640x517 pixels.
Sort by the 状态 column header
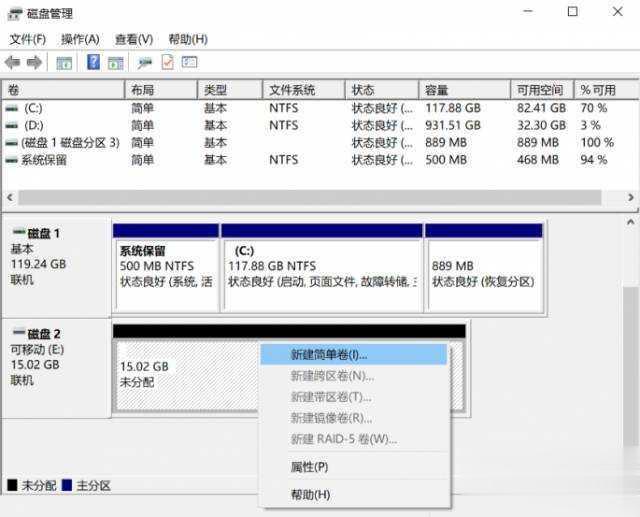click(382, 90)
